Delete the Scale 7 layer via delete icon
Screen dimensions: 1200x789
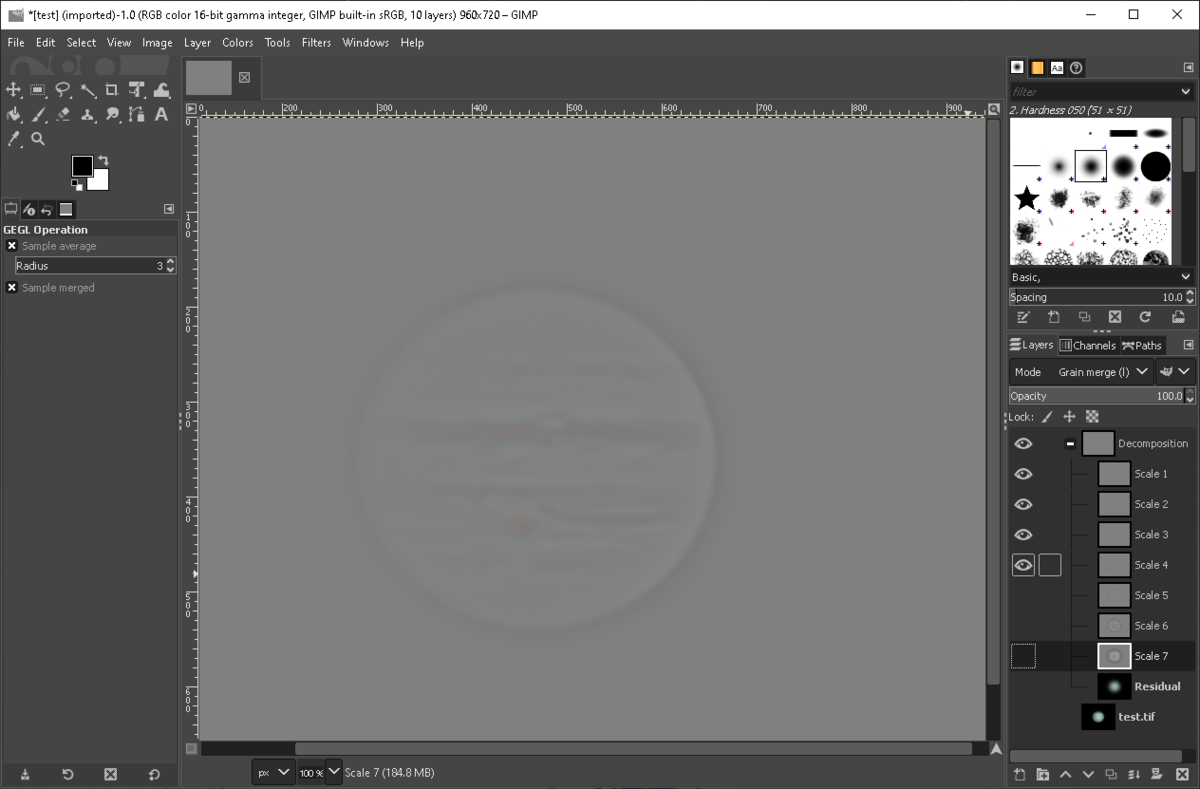pos(1181,775)
